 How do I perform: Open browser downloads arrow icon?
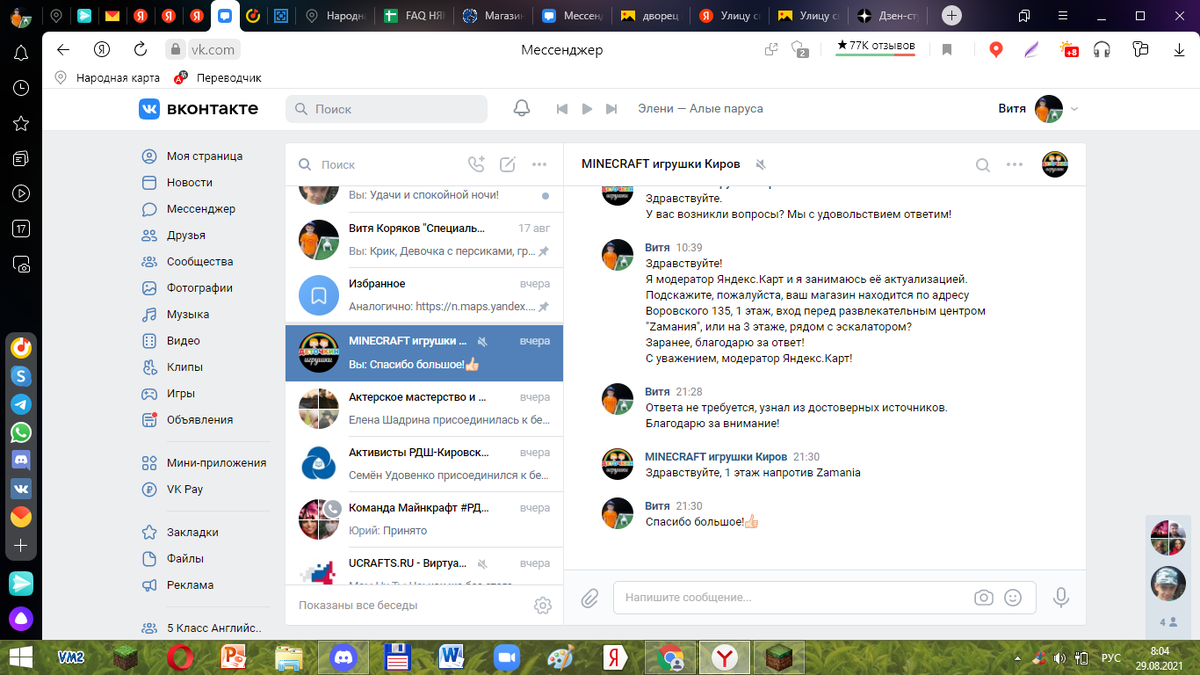click(x=1179, y=49)
